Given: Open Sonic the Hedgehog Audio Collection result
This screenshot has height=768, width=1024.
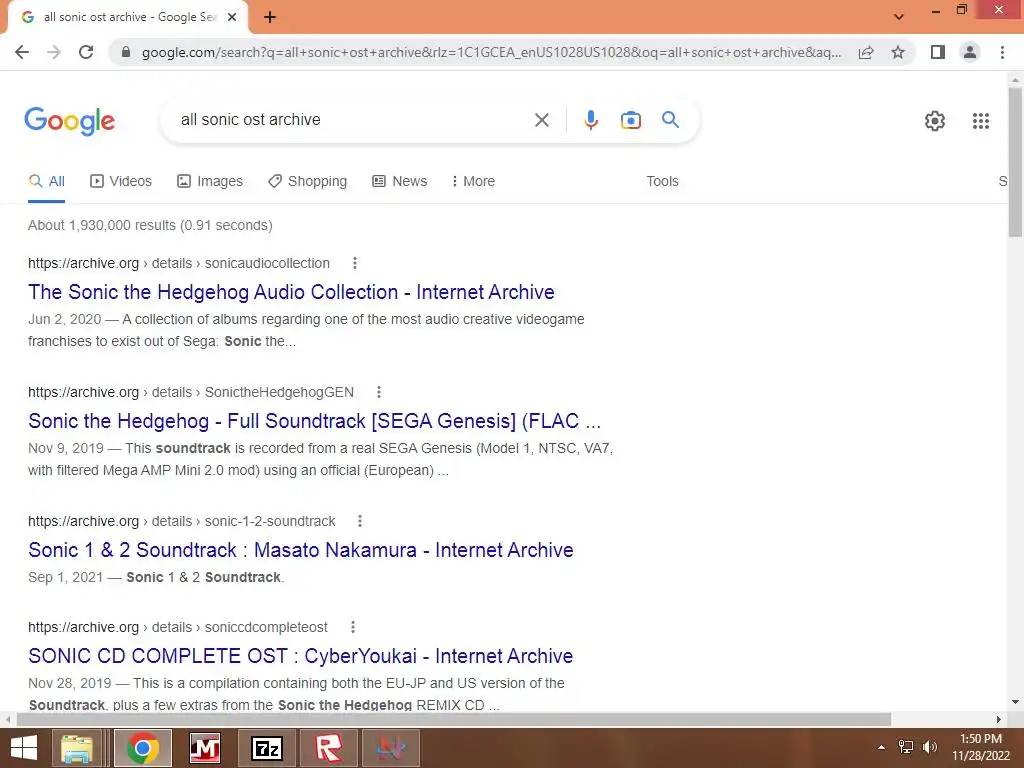Looking at the screenshot, I should click(291, 292).
